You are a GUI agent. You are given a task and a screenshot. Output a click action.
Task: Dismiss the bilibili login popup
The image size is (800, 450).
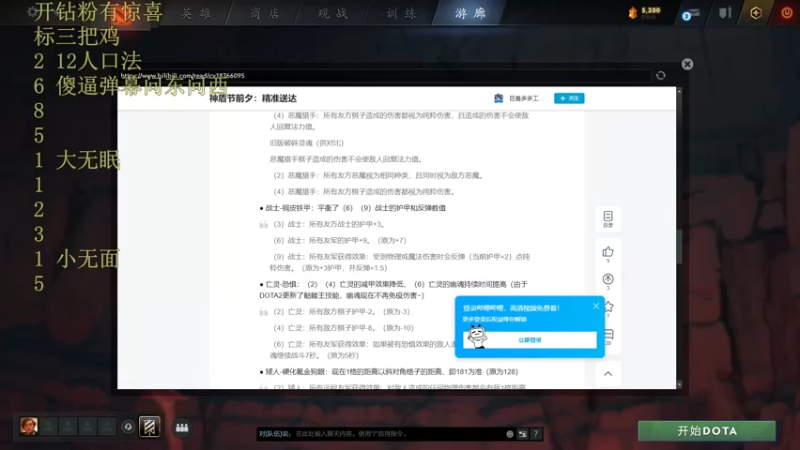tap(596, 306)
